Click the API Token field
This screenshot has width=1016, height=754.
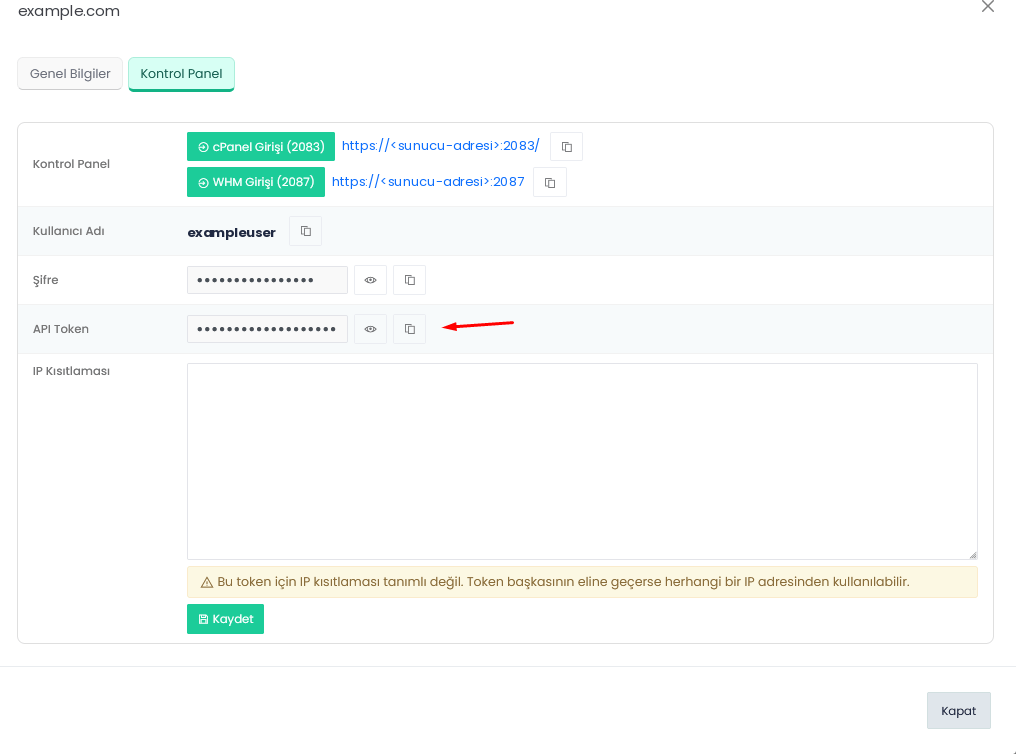(x=267, y=329)
